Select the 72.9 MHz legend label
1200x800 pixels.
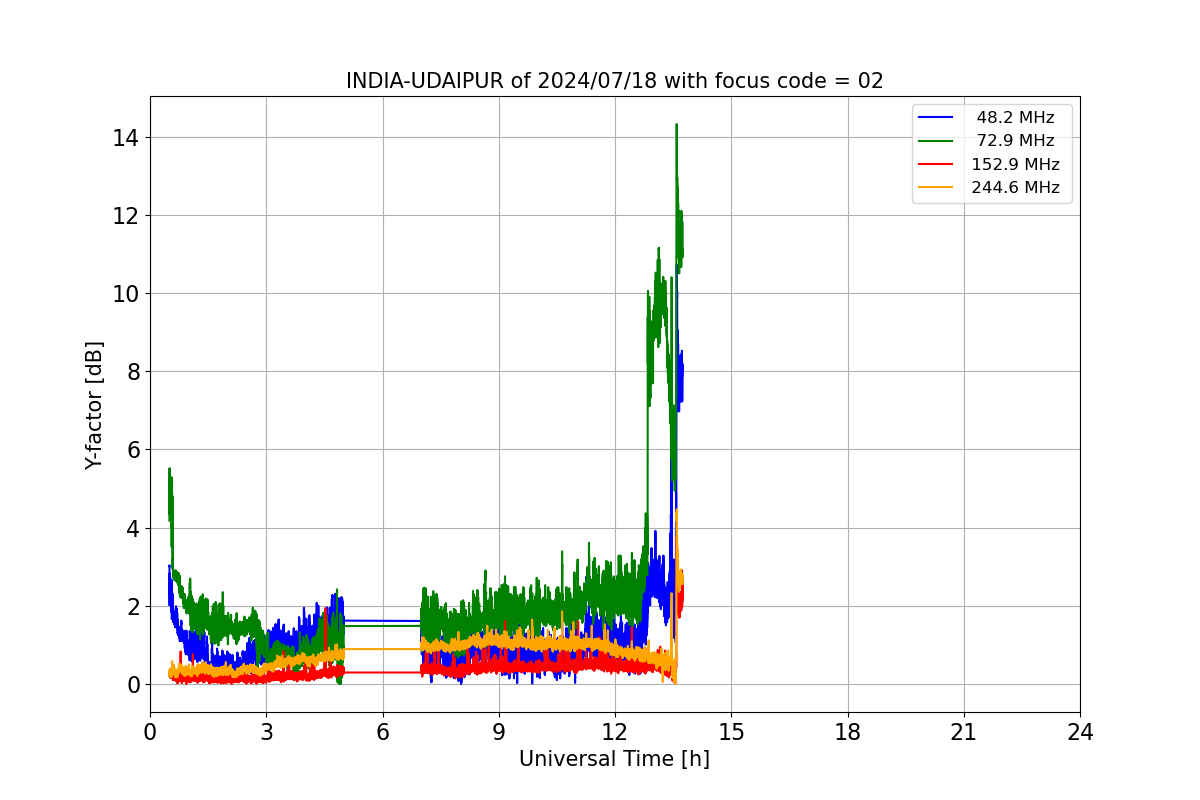point(1015,141)
